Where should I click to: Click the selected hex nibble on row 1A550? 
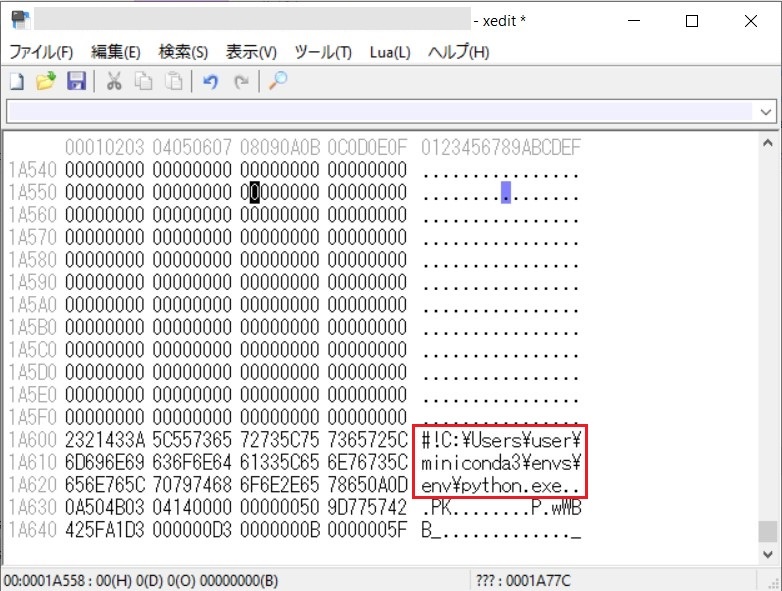[x=255, y=193]
